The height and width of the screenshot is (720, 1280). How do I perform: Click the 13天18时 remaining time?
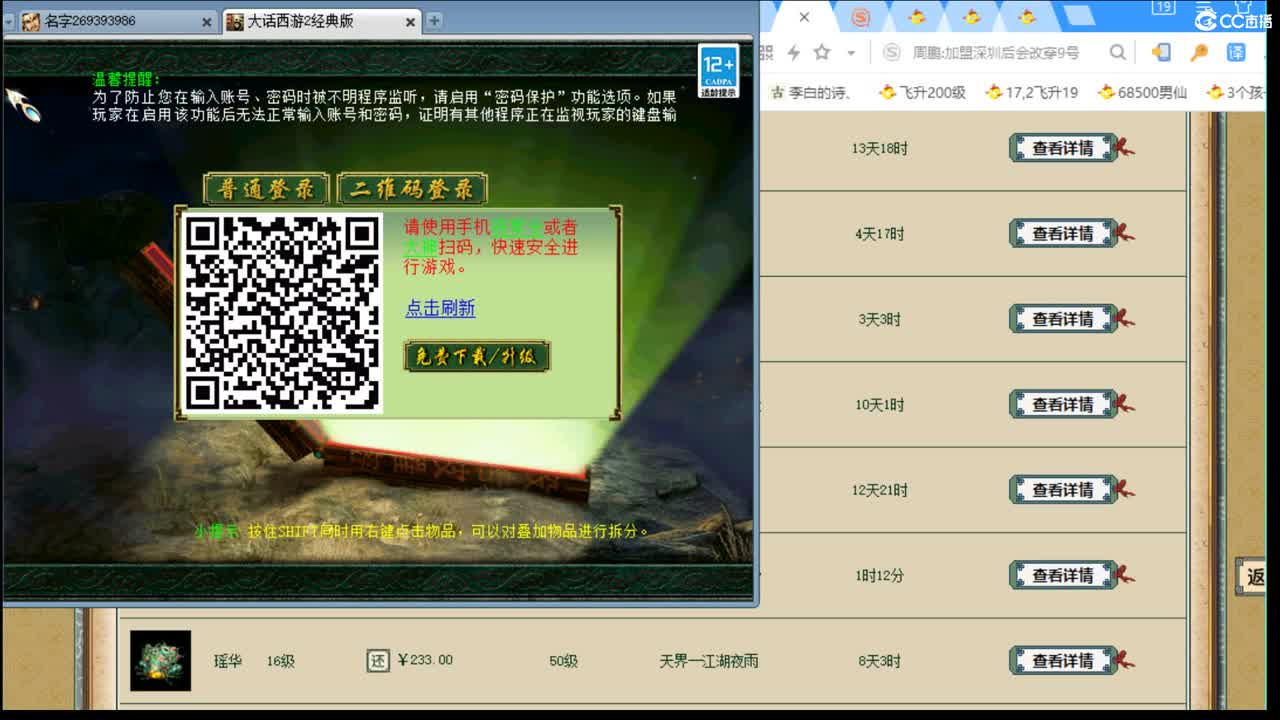tap(880, 148)
